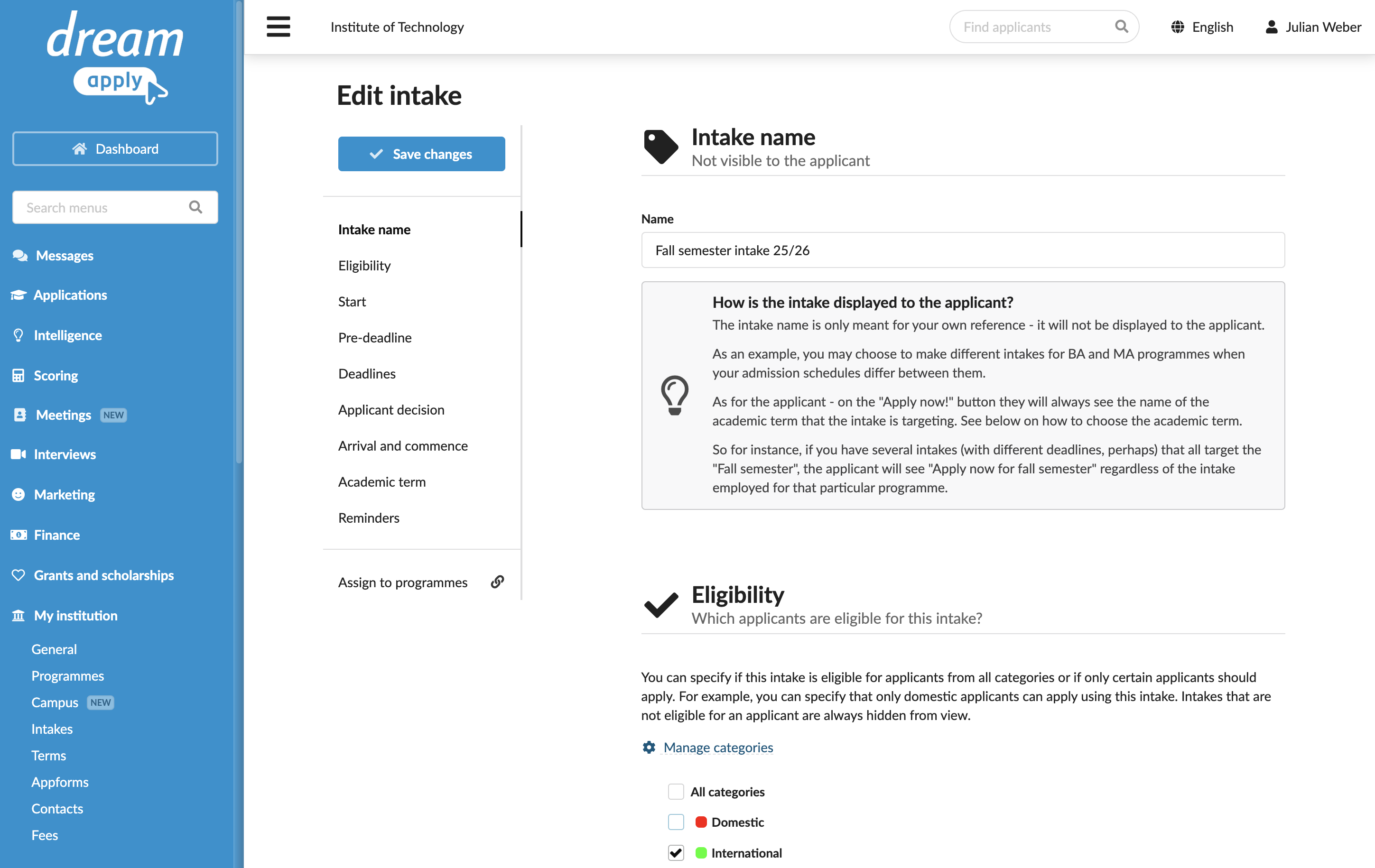Enable the Domestic category checkbox

(x=676, y=822)
